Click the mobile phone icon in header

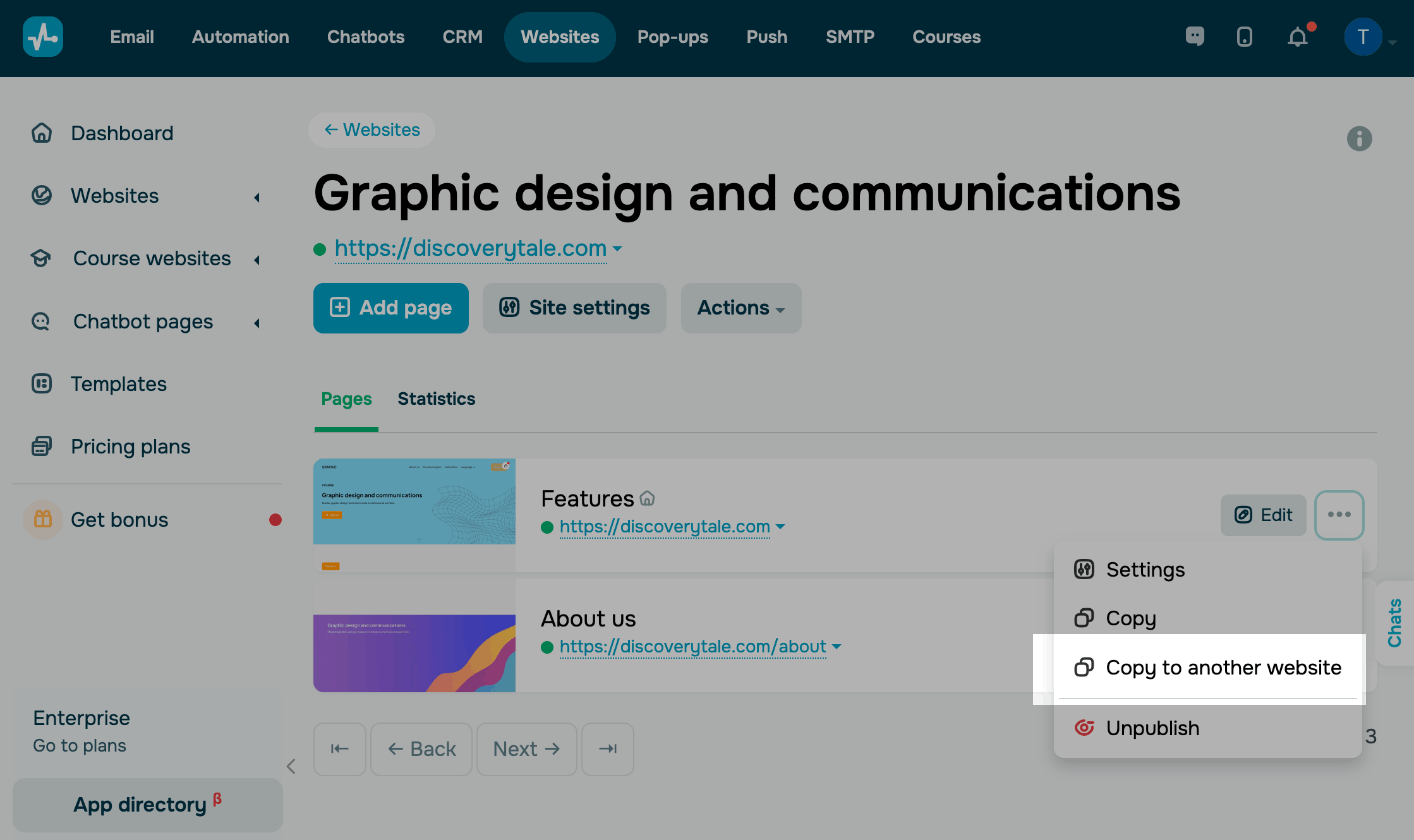pyautogui.click(x=1244, y=37)
